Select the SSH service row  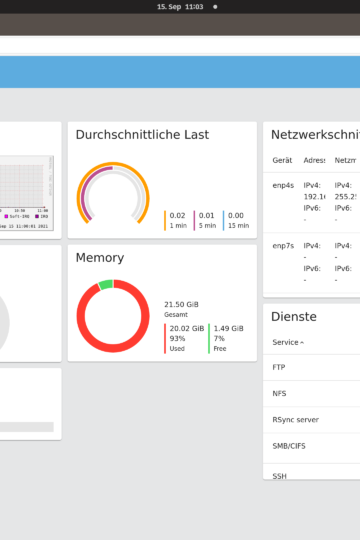[311, 472]
